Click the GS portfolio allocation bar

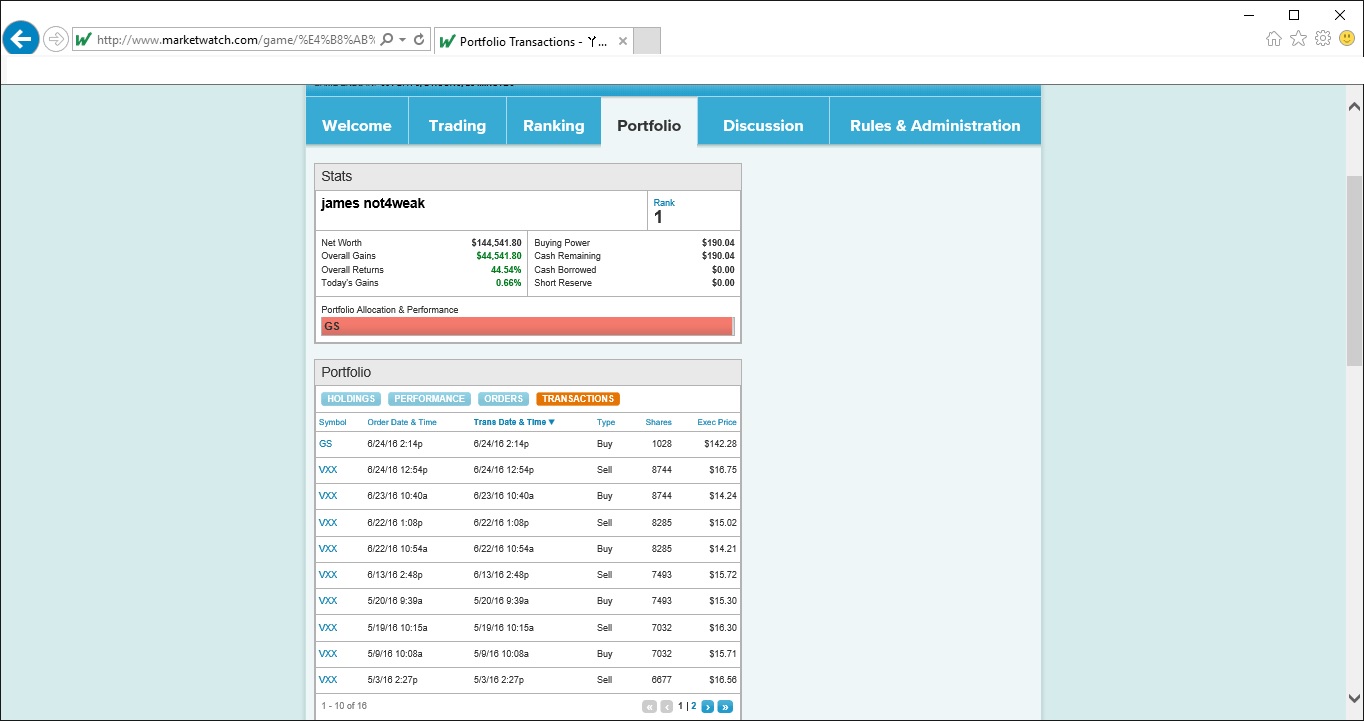coord(527,327)
